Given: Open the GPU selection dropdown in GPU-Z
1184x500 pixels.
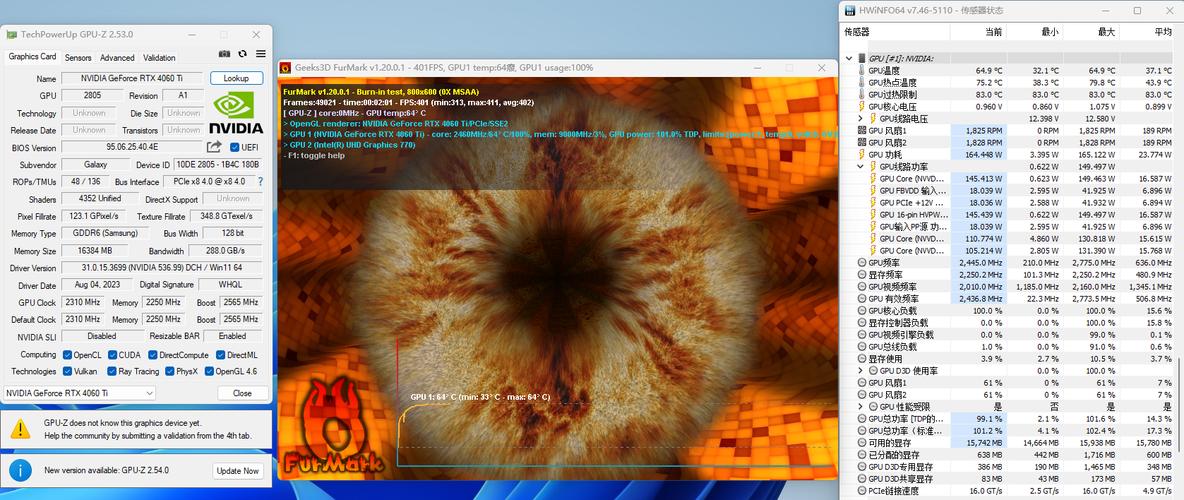Looking at the screenshot, I should [x=80, y=394].
